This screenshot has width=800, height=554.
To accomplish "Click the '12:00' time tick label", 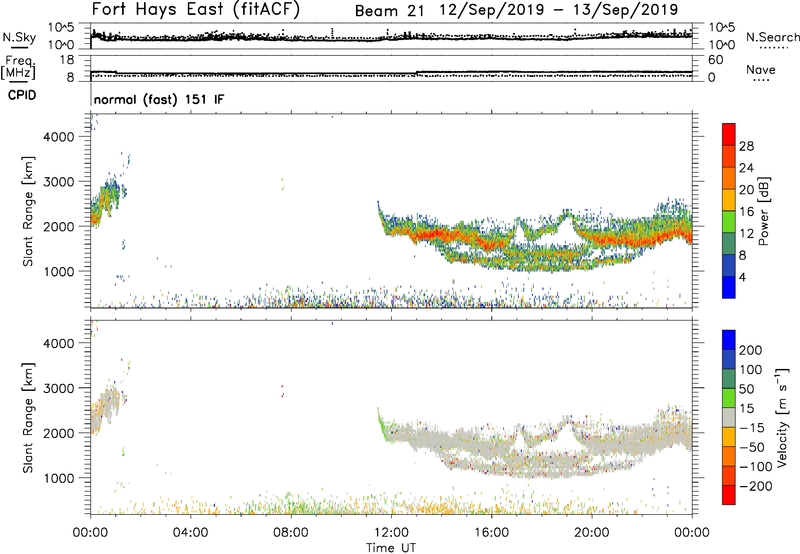I will point(391,533).
